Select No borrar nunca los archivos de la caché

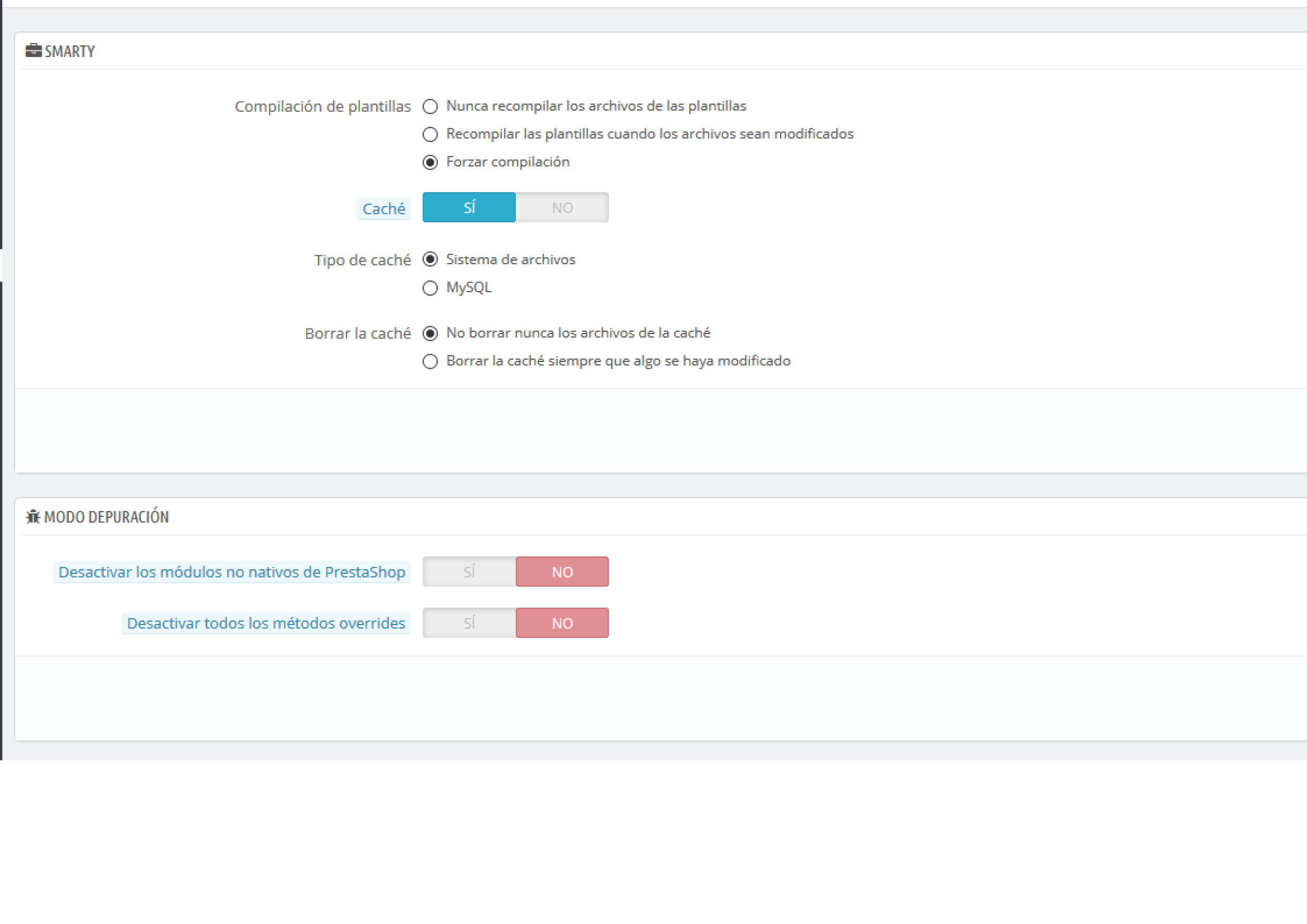click(430, 334)
